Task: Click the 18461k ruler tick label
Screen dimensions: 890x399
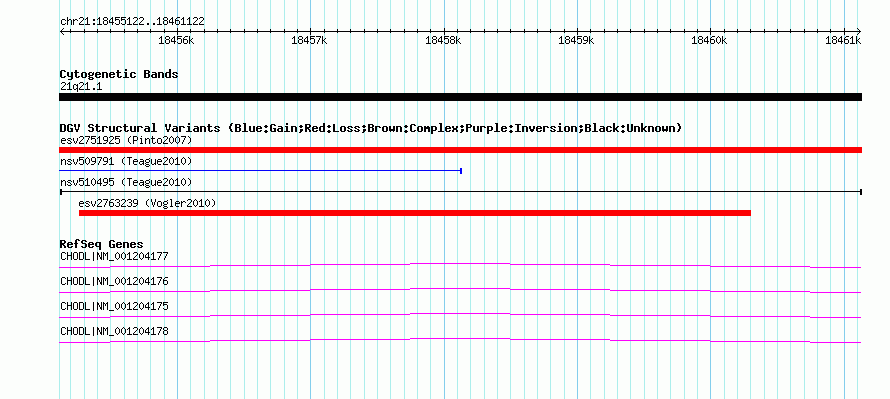Action: (843, 40)
